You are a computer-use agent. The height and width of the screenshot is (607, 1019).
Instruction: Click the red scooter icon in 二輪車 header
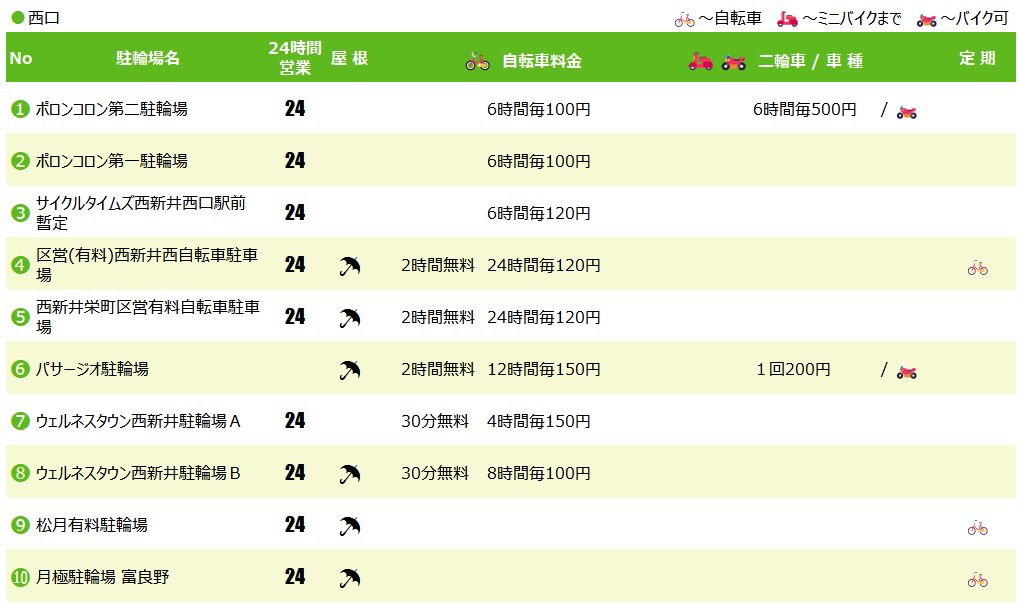click(x=701, y=61)
